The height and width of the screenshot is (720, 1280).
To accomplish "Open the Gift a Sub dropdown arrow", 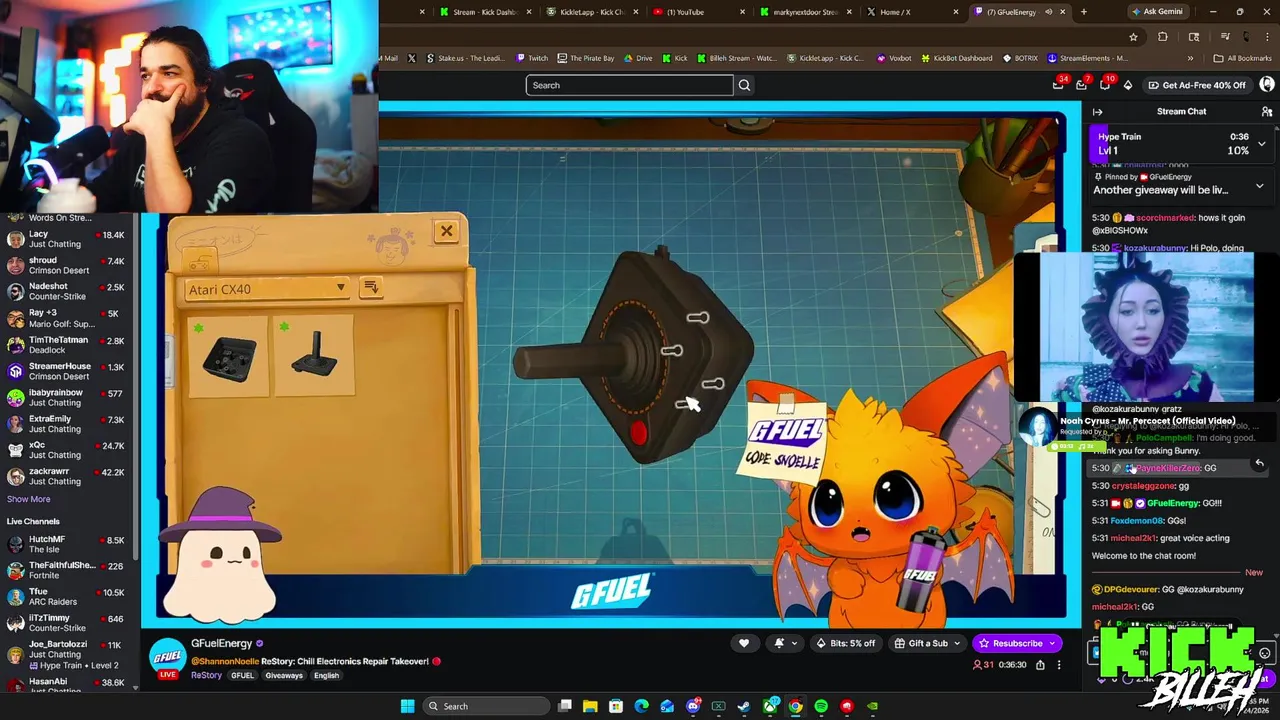I will pos(957,643).
